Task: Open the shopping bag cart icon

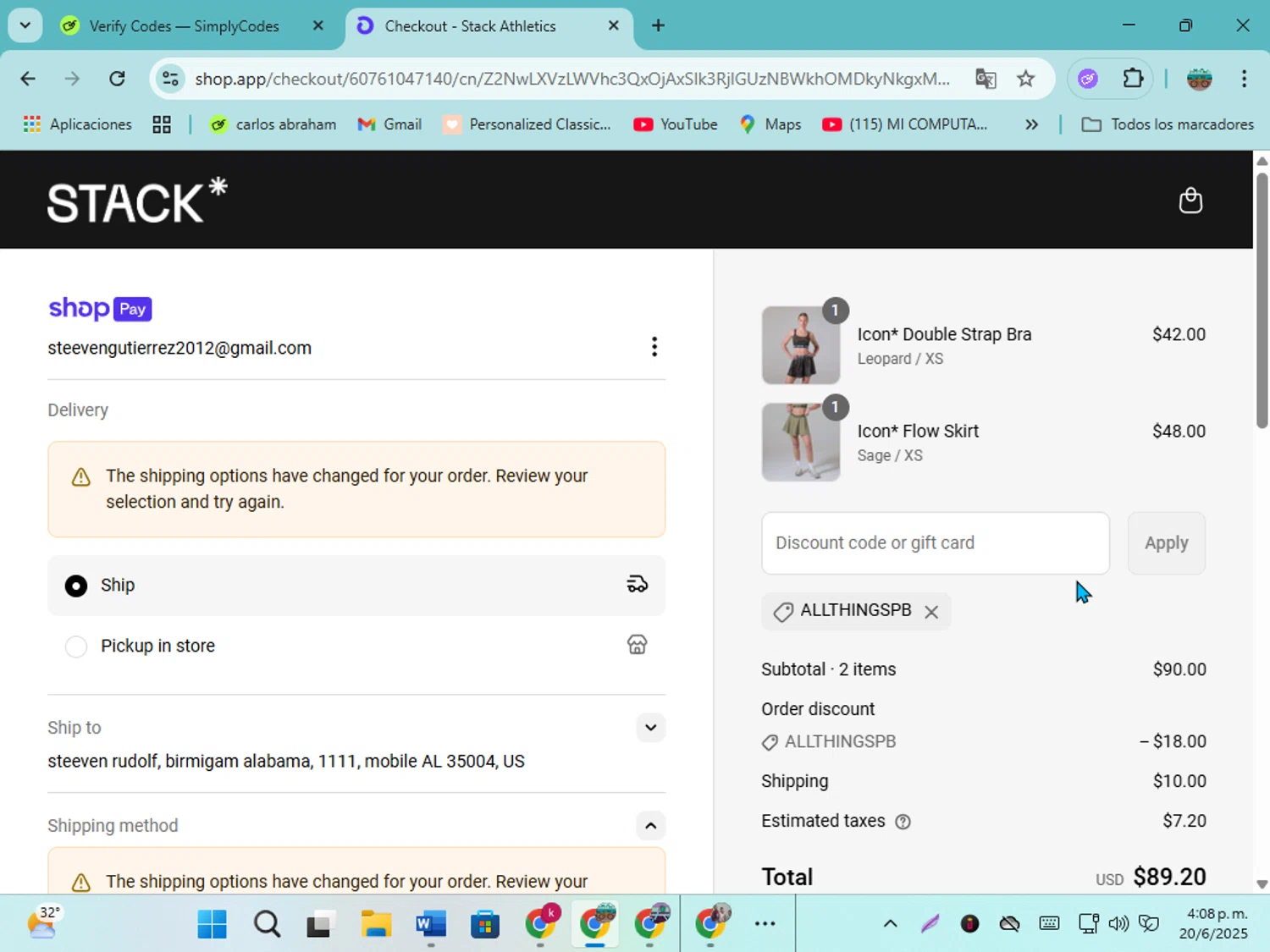Action: pyautogui.click(x=1190, y=201)
